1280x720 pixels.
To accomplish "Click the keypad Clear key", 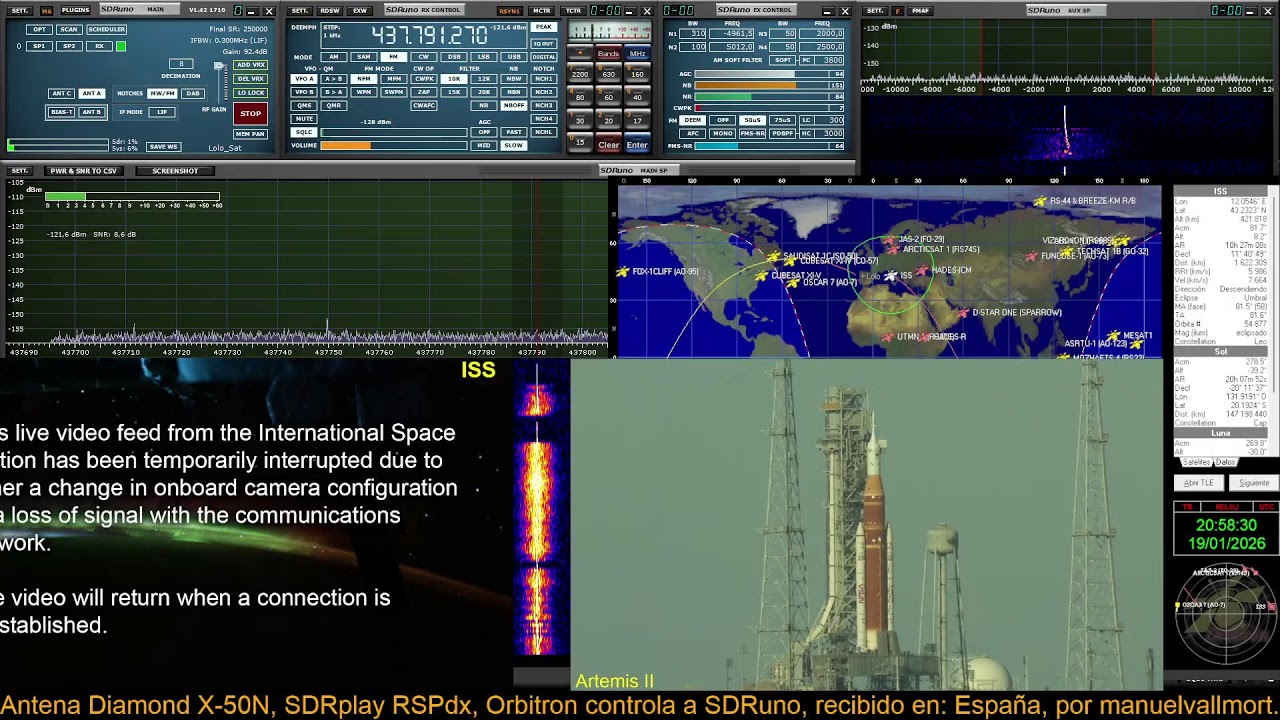I will point(608,144).
